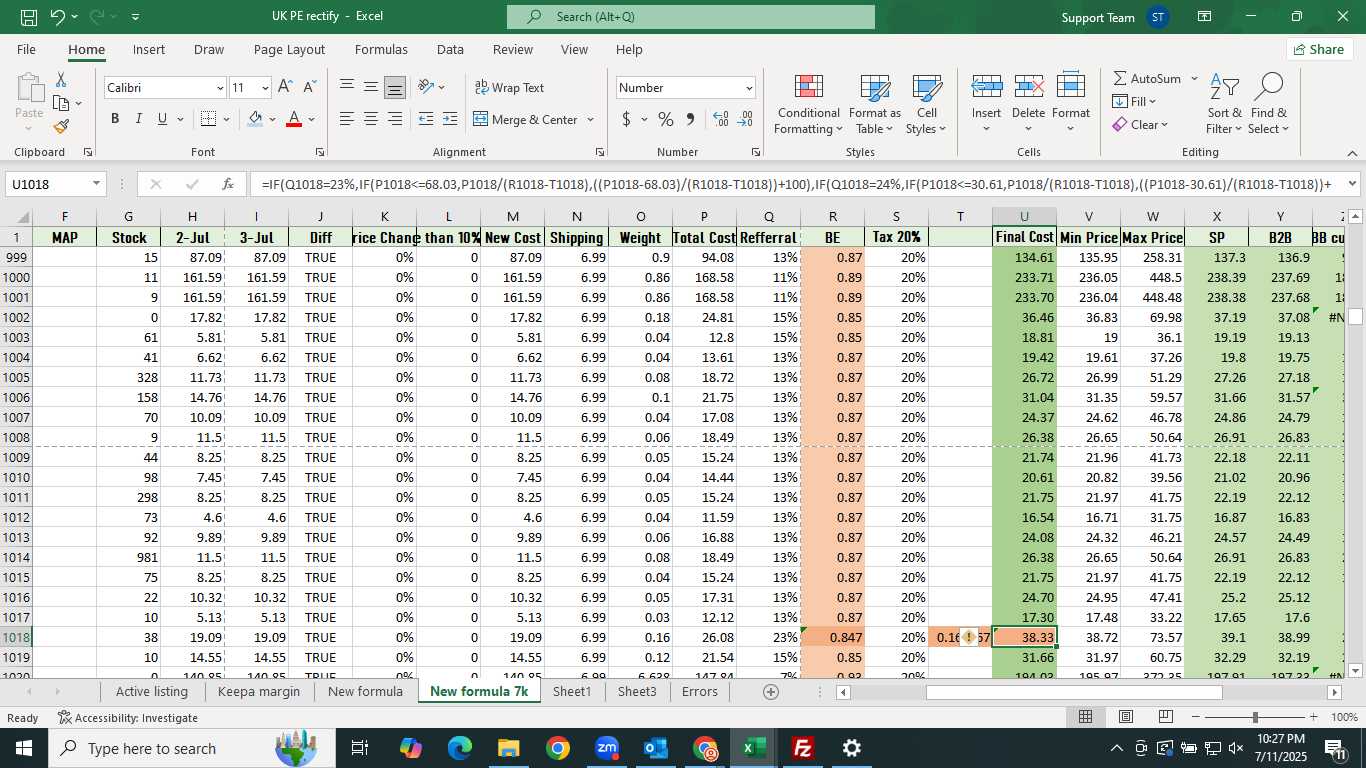Click the Share button
1366x768 pixels.
(x=1319, y=49)
